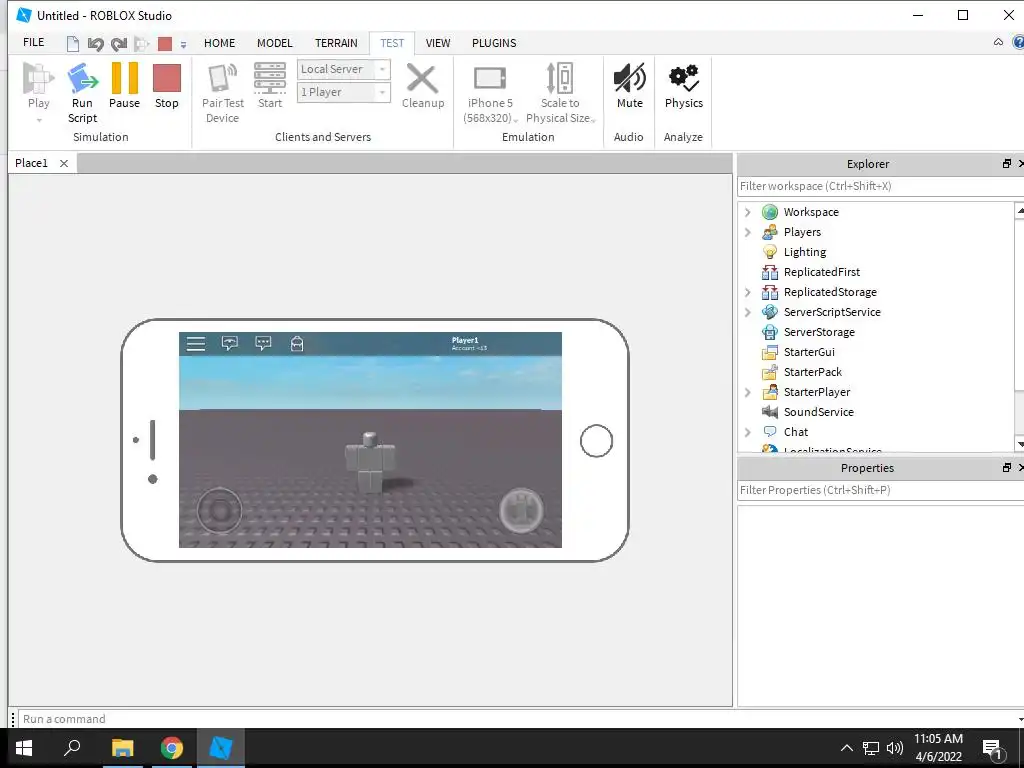The width and height of the screenshot is (1024, 768).
Task: Click the Filter Properties input field
Action: 880,490
